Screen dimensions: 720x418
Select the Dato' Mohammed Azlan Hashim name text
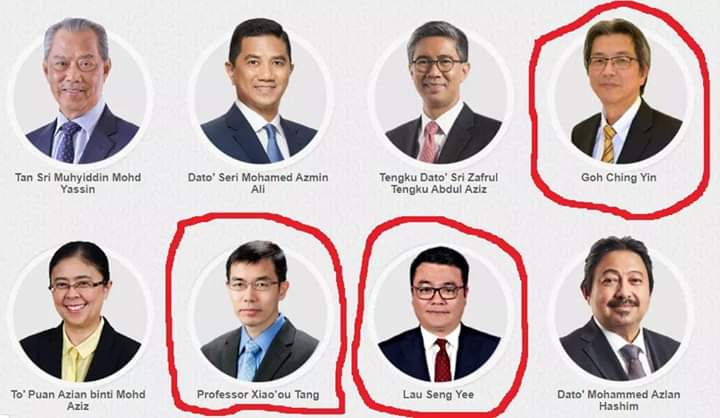pyautogui.click(x=619, y=400)
